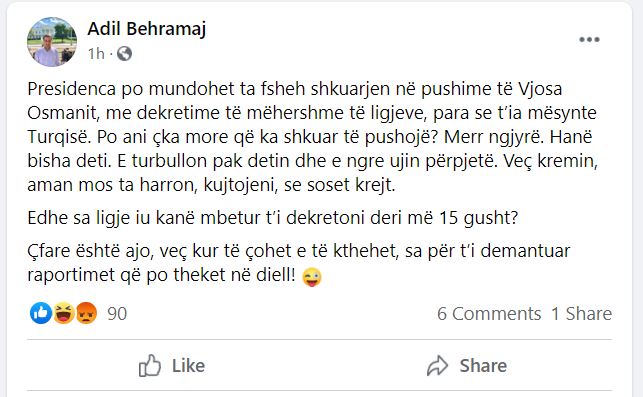Click the 1h post timestamp
This screenshot has width=643, height=397.
pos(96,53)
